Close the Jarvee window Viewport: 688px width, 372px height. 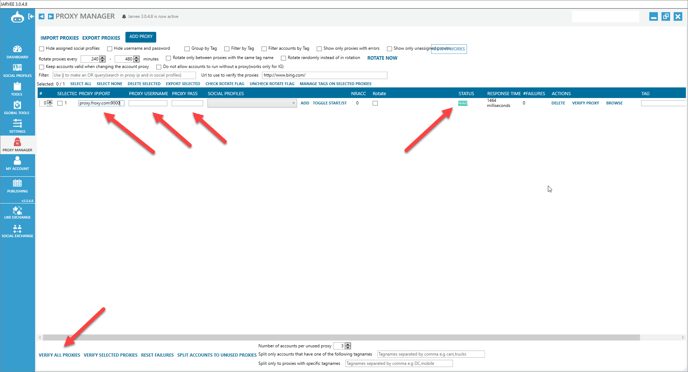pyautogui.click(x=678, y=17)
